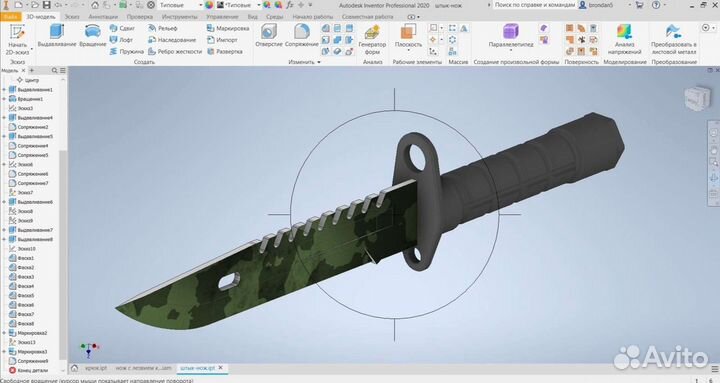Image resolution: width=720 pixels, height=383 pixels.
Task: Open the model browser panel menu
Action: (x=63, y=71)
